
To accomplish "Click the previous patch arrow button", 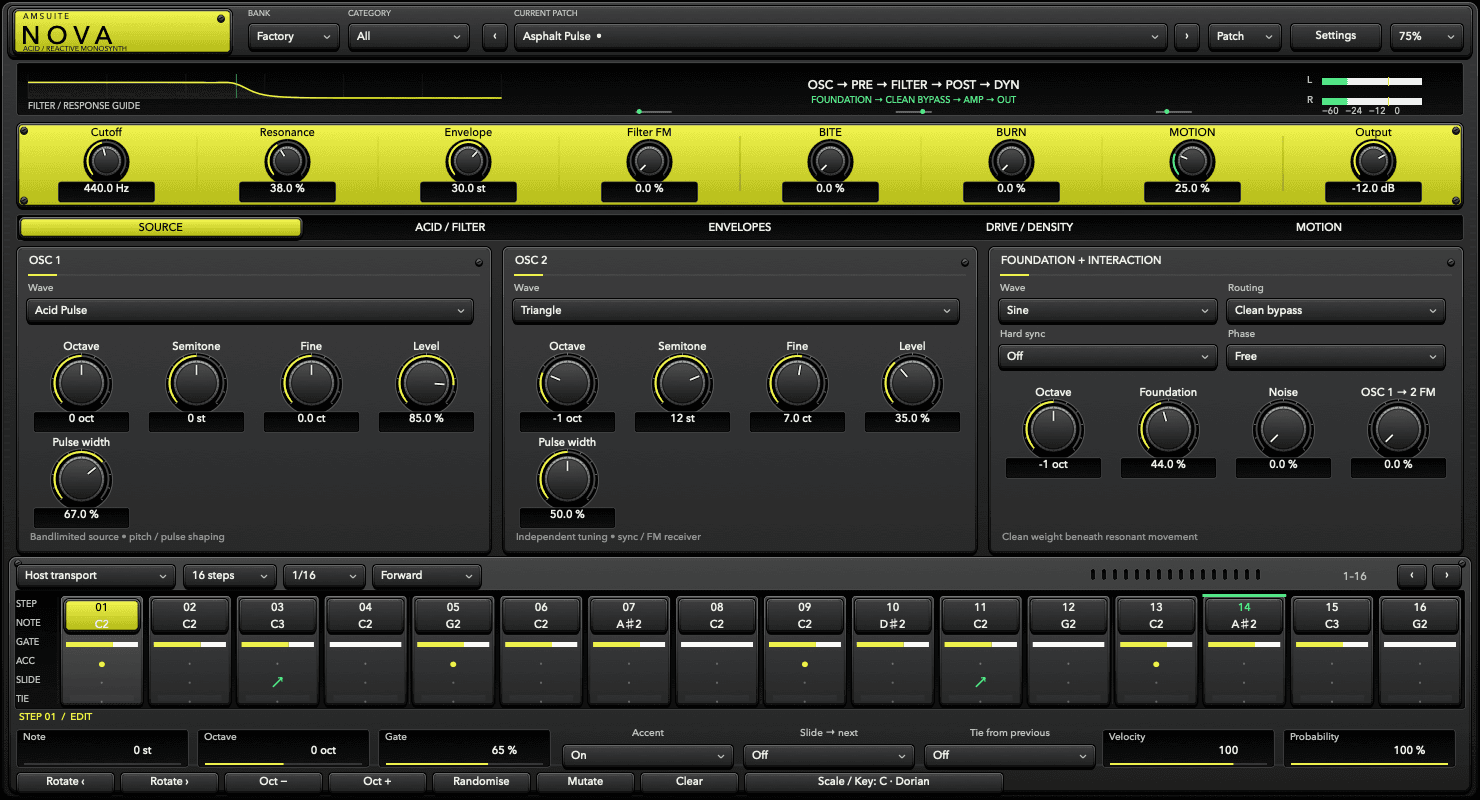I will (x=494, y=36).
